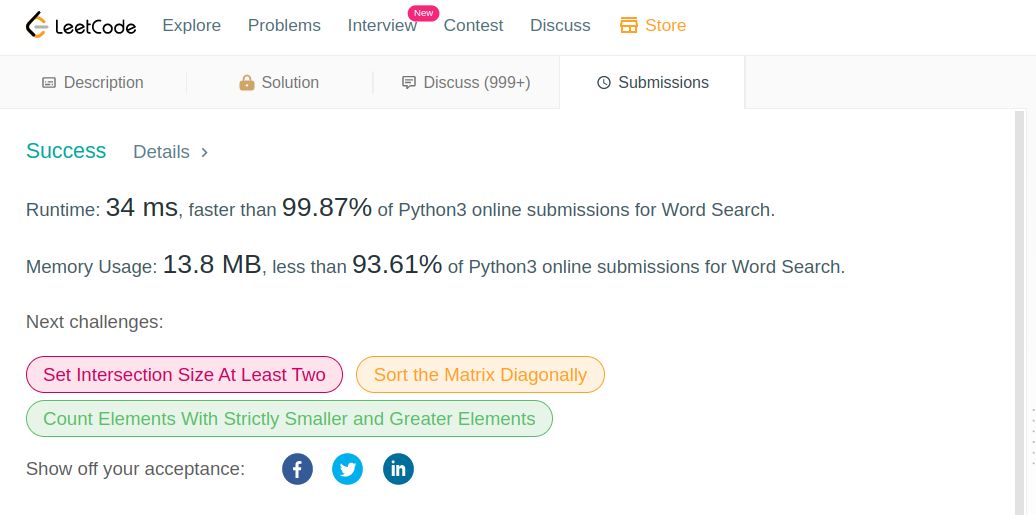The image size is (1036, 515).
Task: Share acceptance on Twitter
Action: point(348,469)
